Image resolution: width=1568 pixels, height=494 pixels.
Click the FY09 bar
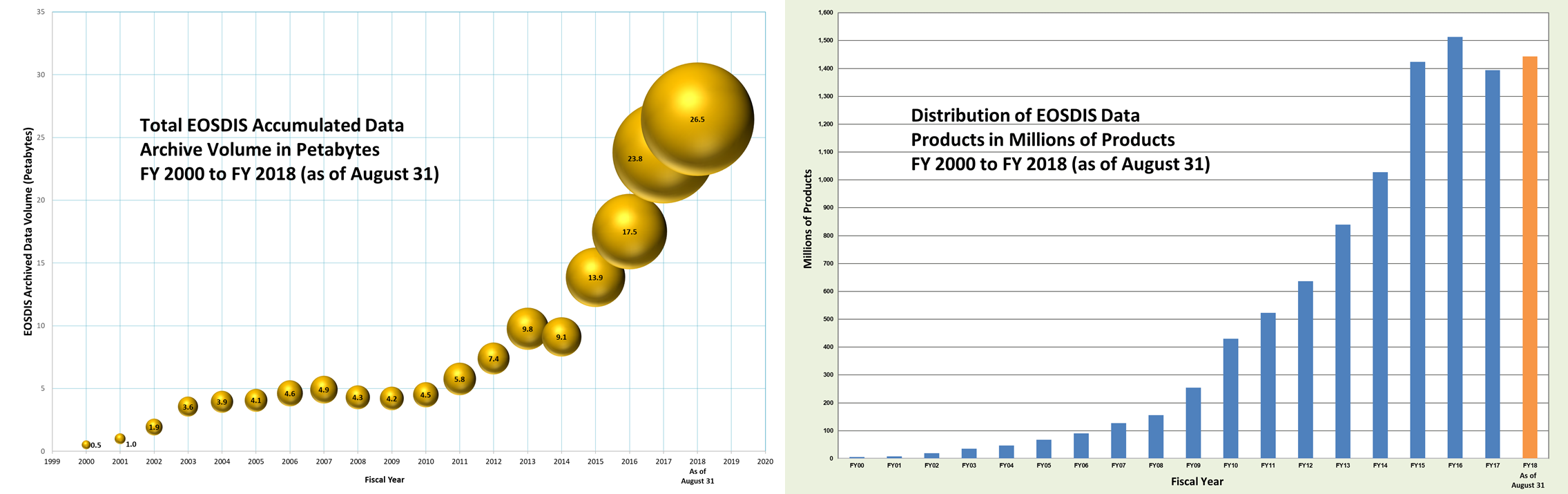tap(1193, 423)
